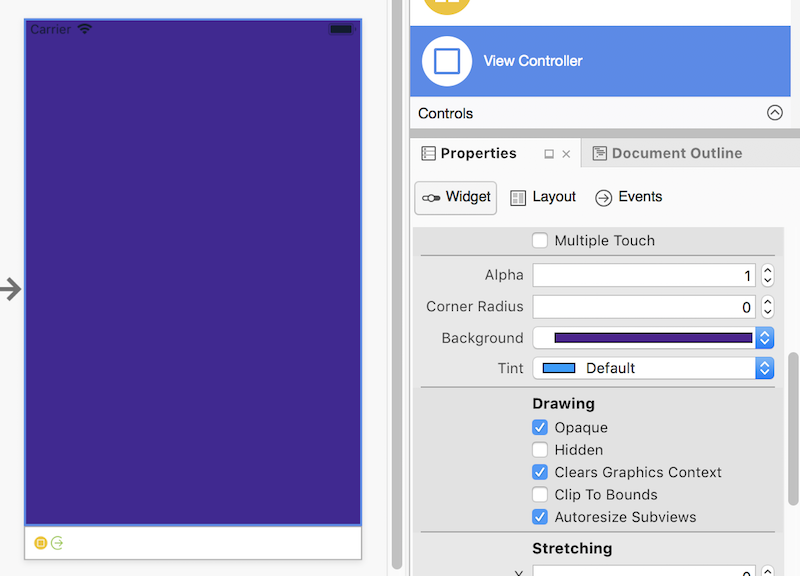Click the green Exit dock icon

[x=57, y=543]
